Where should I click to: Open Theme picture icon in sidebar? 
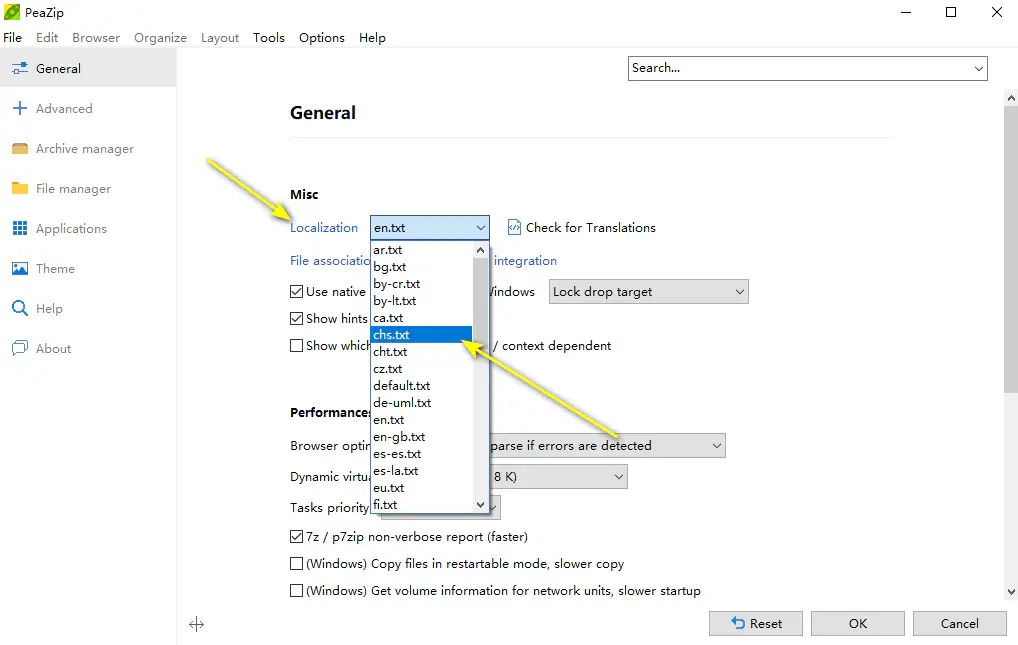click(19, 269)
